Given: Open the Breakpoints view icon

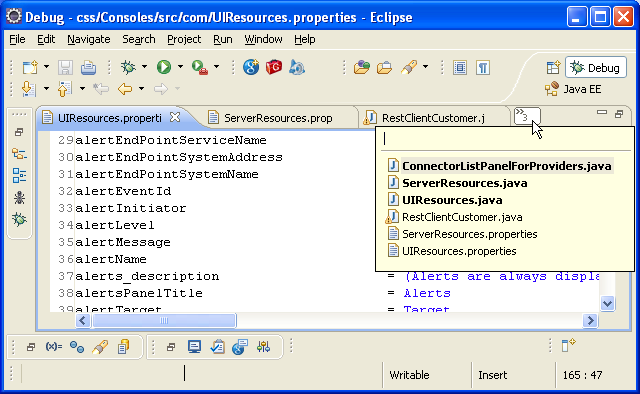Looking at the screenshot, I should [x=77, y=347].
